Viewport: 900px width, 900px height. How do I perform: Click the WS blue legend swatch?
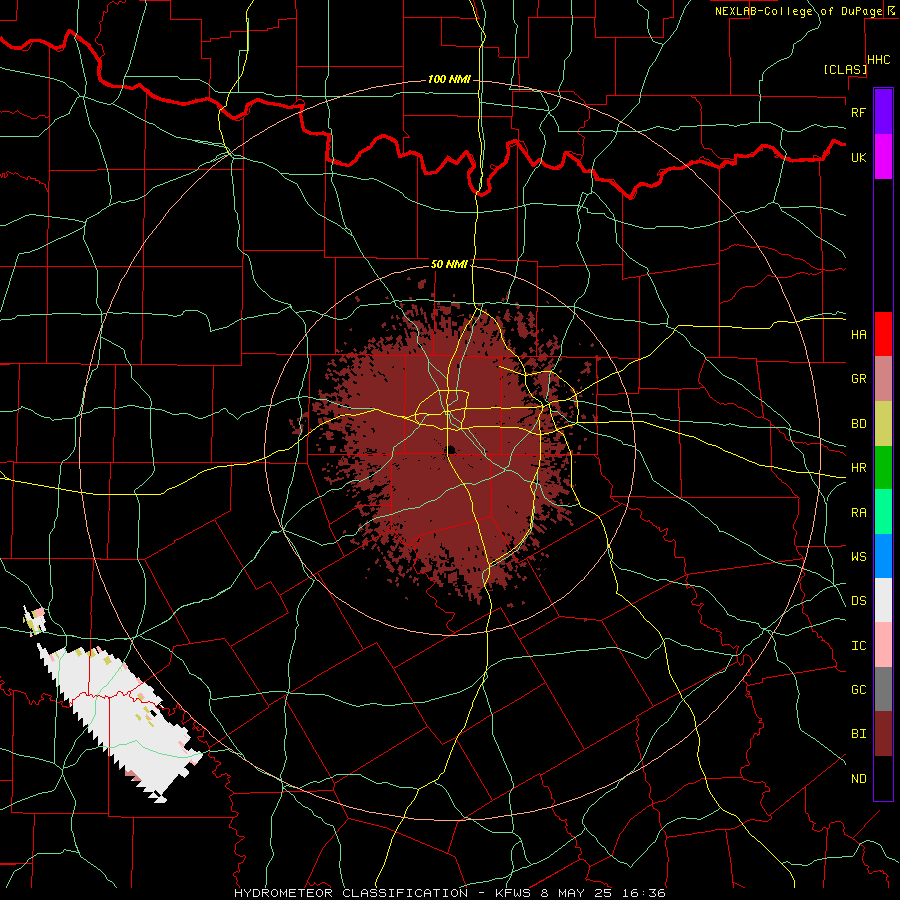pos(883,556)
